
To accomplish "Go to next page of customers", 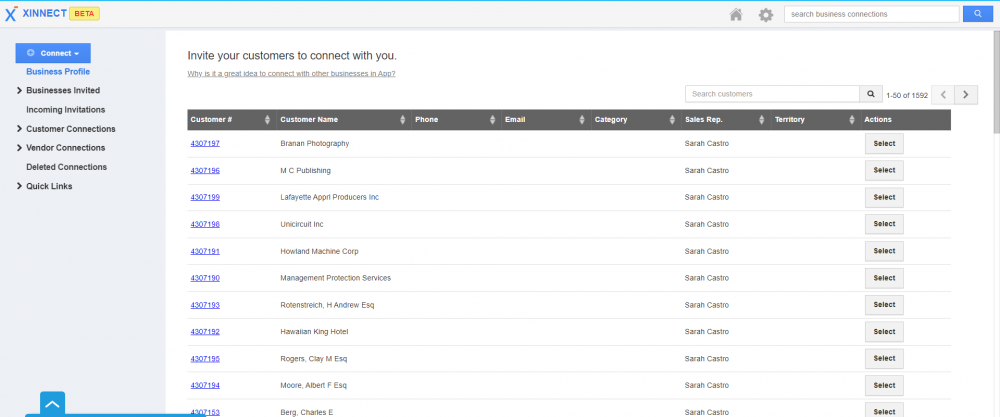I will 966,94.
